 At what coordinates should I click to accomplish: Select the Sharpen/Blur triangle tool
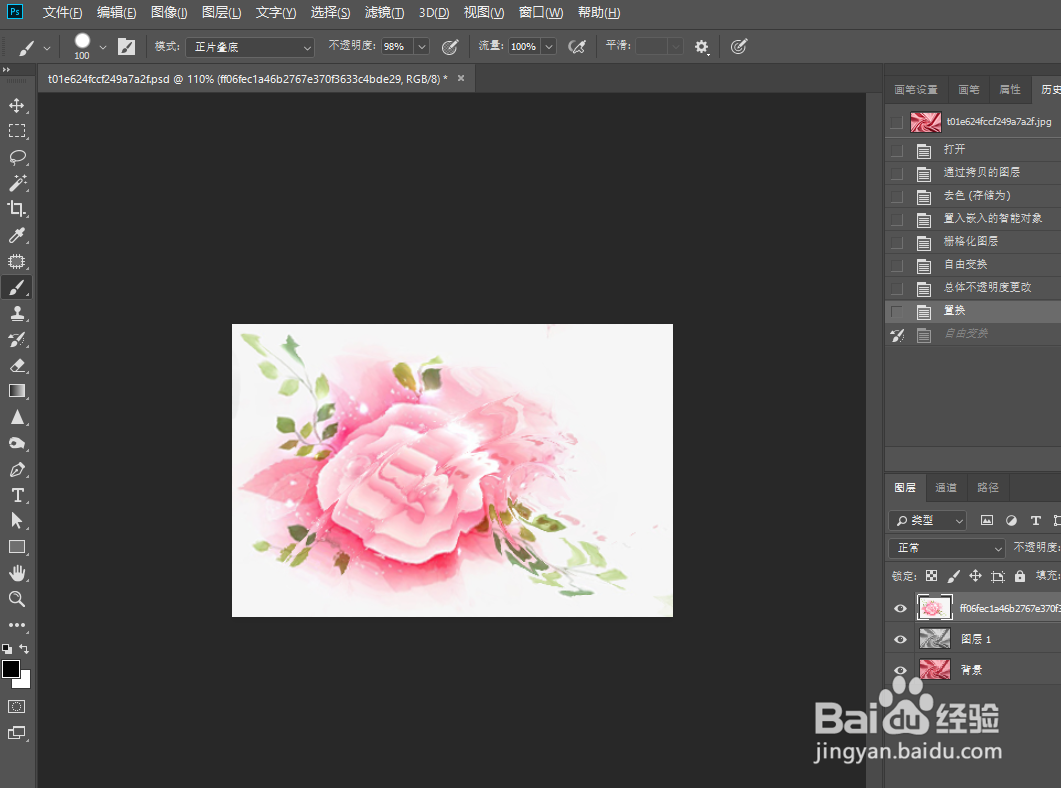pos(17,417)
